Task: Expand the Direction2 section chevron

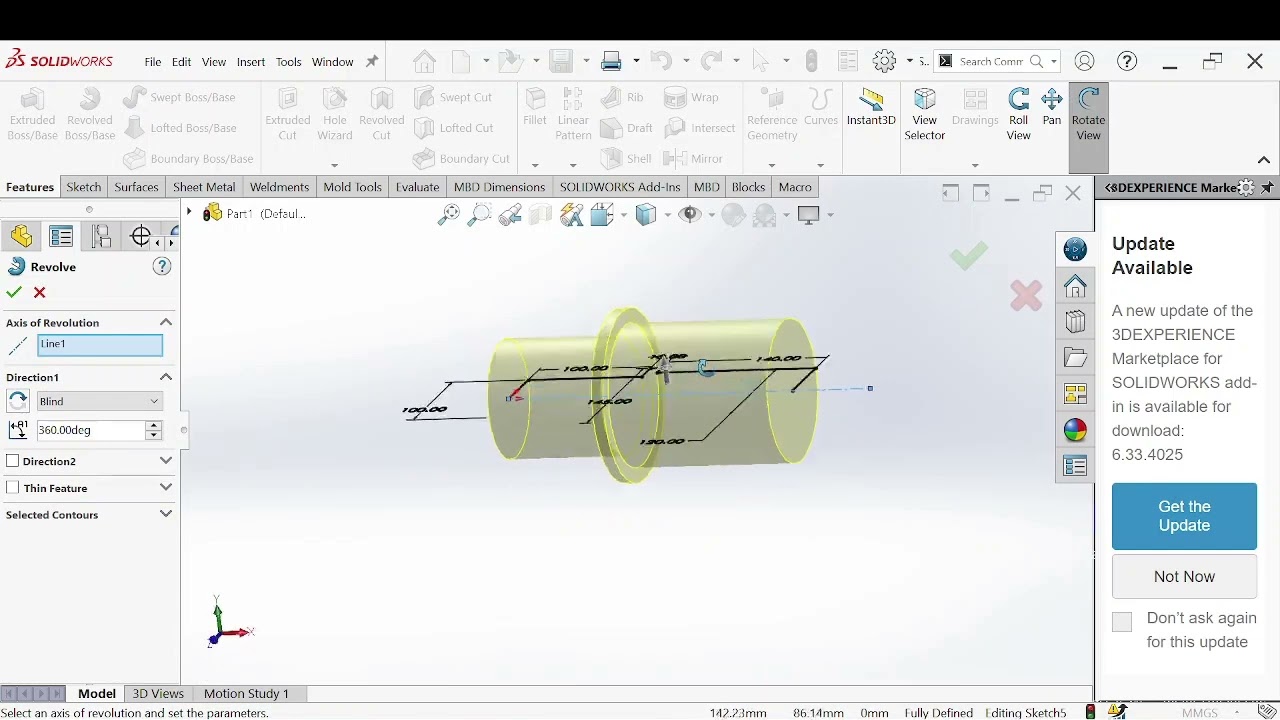Action: click(166, 461)
